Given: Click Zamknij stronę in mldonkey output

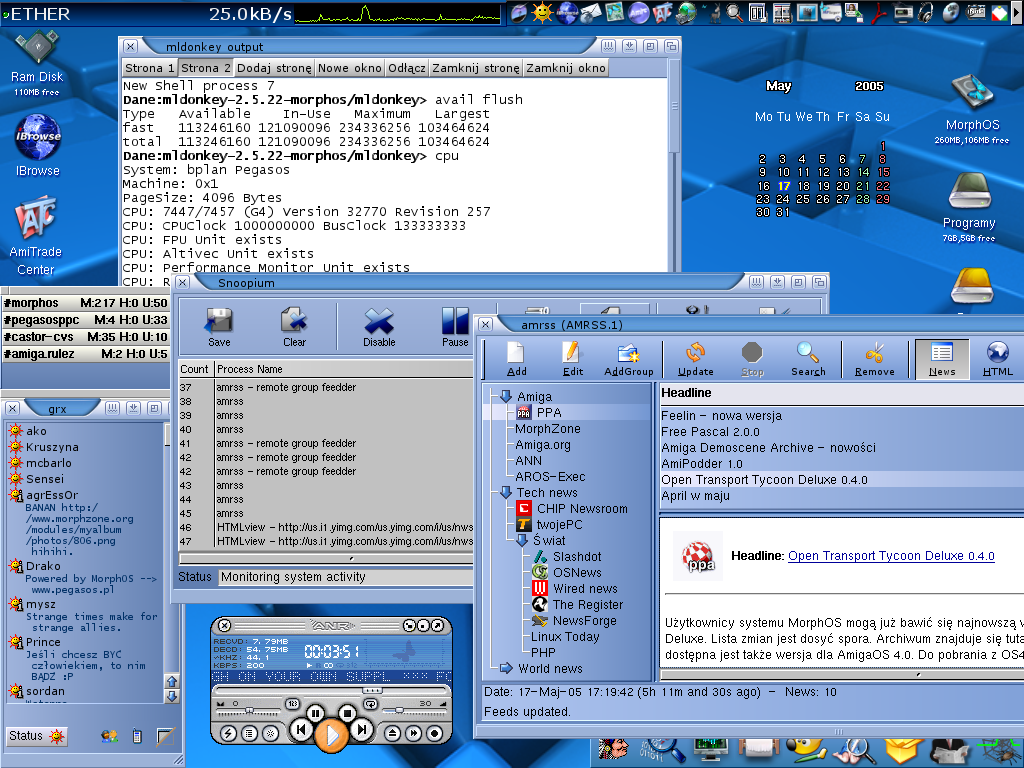Looking at the screenshot, I should point(476,68).
